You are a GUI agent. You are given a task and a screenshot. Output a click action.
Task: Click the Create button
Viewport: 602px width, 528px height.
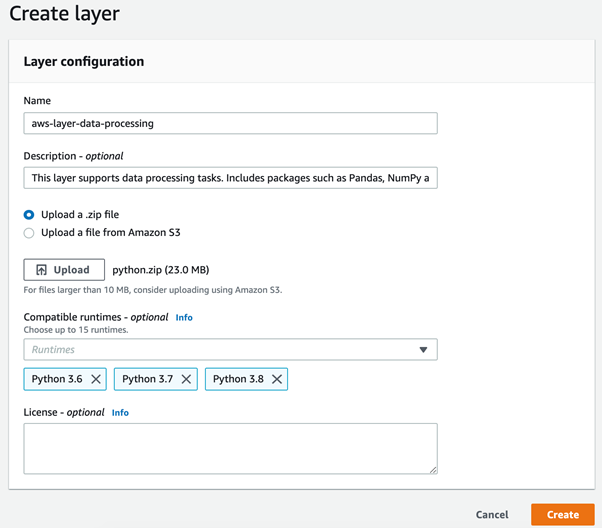[x=563, y=515]
